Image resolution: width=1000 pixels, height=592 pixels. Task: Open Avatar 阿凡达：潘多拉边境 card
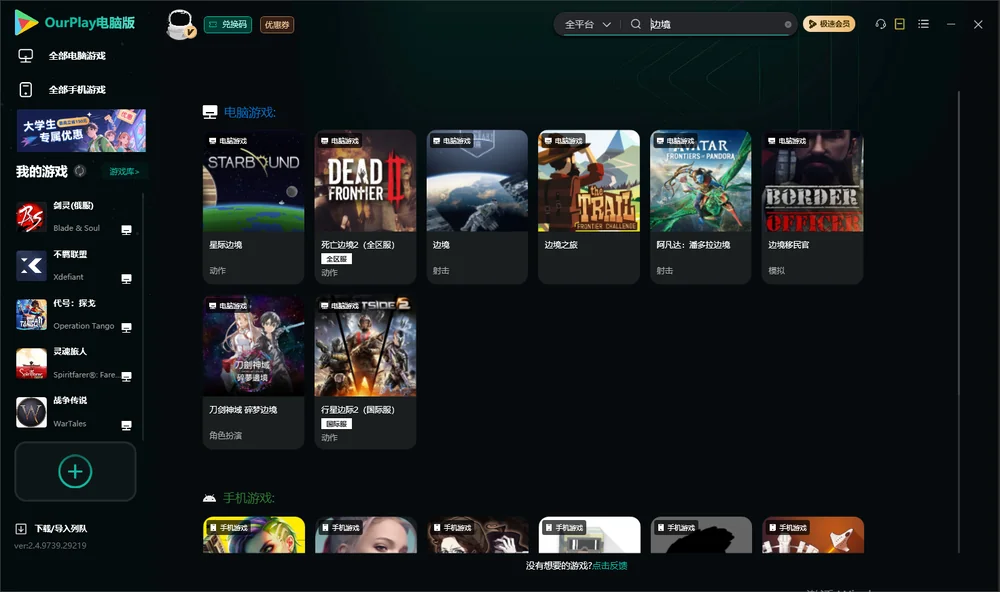click(701, 207)
